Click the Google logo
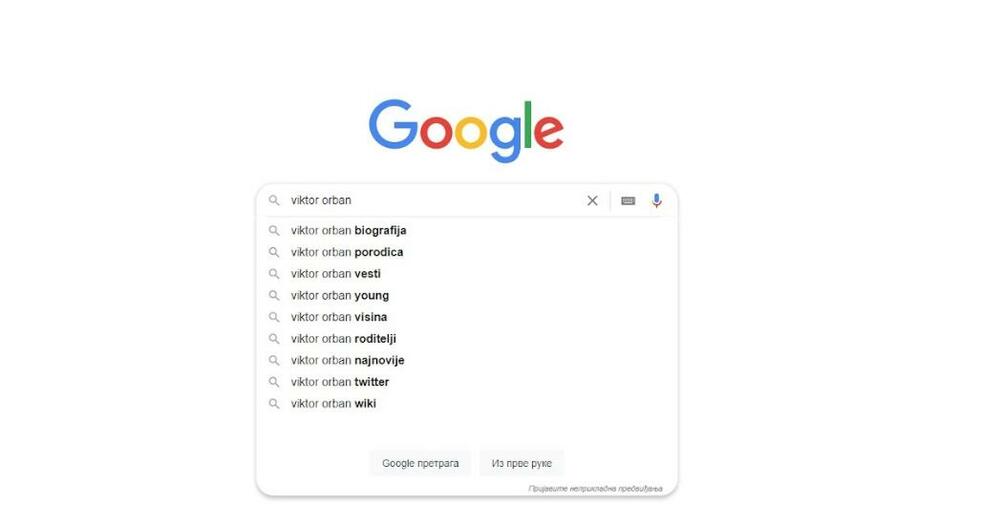This screenshot has width=1000, height=526. point(466,130)
